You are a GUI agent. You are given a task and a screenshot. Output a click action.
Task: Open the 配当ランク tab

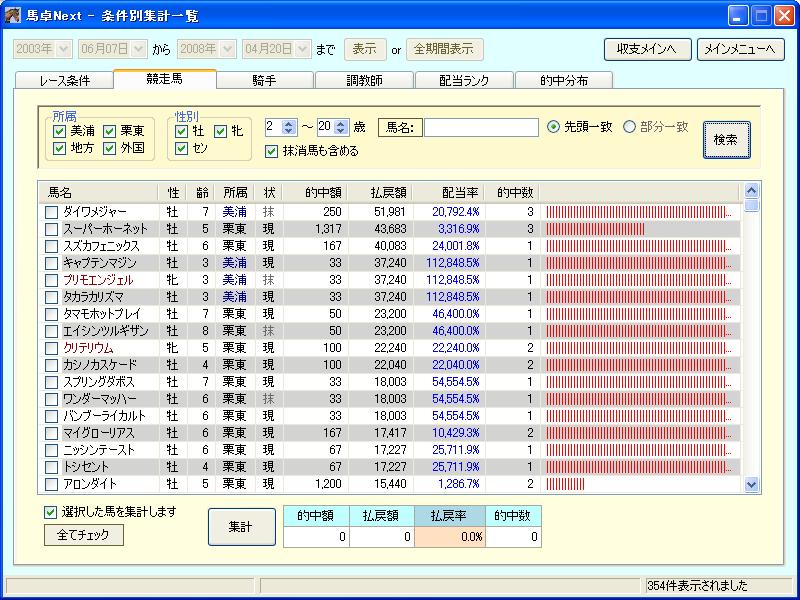[x=462, y=80]
